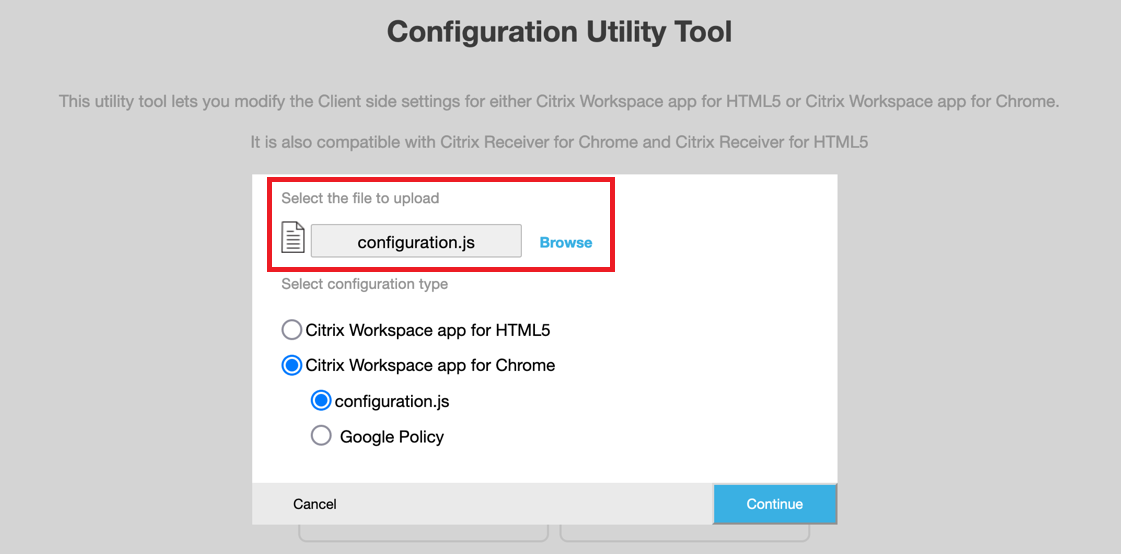The image size is (1121, 554).
Task: Click the "Citrix Workspace app for HTML5" label text
Action: 428,330
